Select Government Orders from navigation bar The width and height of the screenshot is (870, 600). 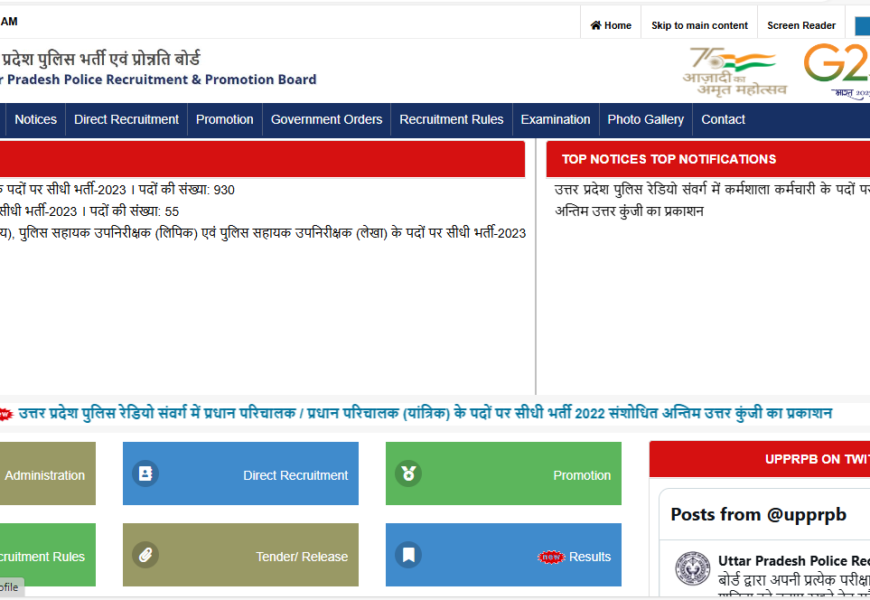coord(326,119)
